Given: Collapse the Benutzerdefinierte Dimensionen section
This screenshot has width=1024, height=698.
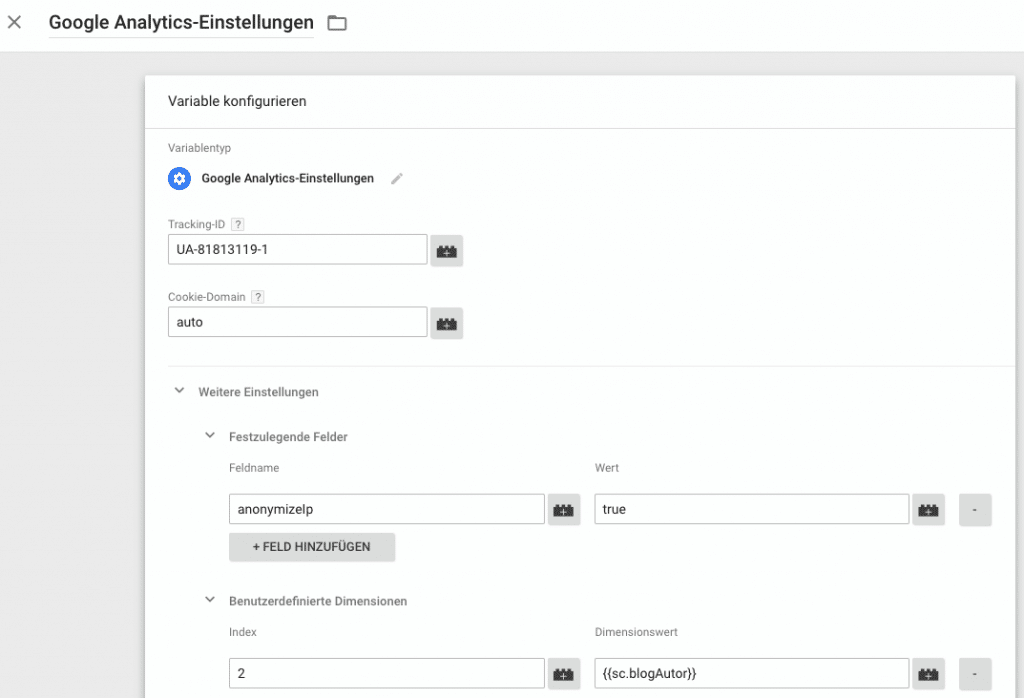Looking at the screenshot, I should pyautogui.click(x=210, y=599).
